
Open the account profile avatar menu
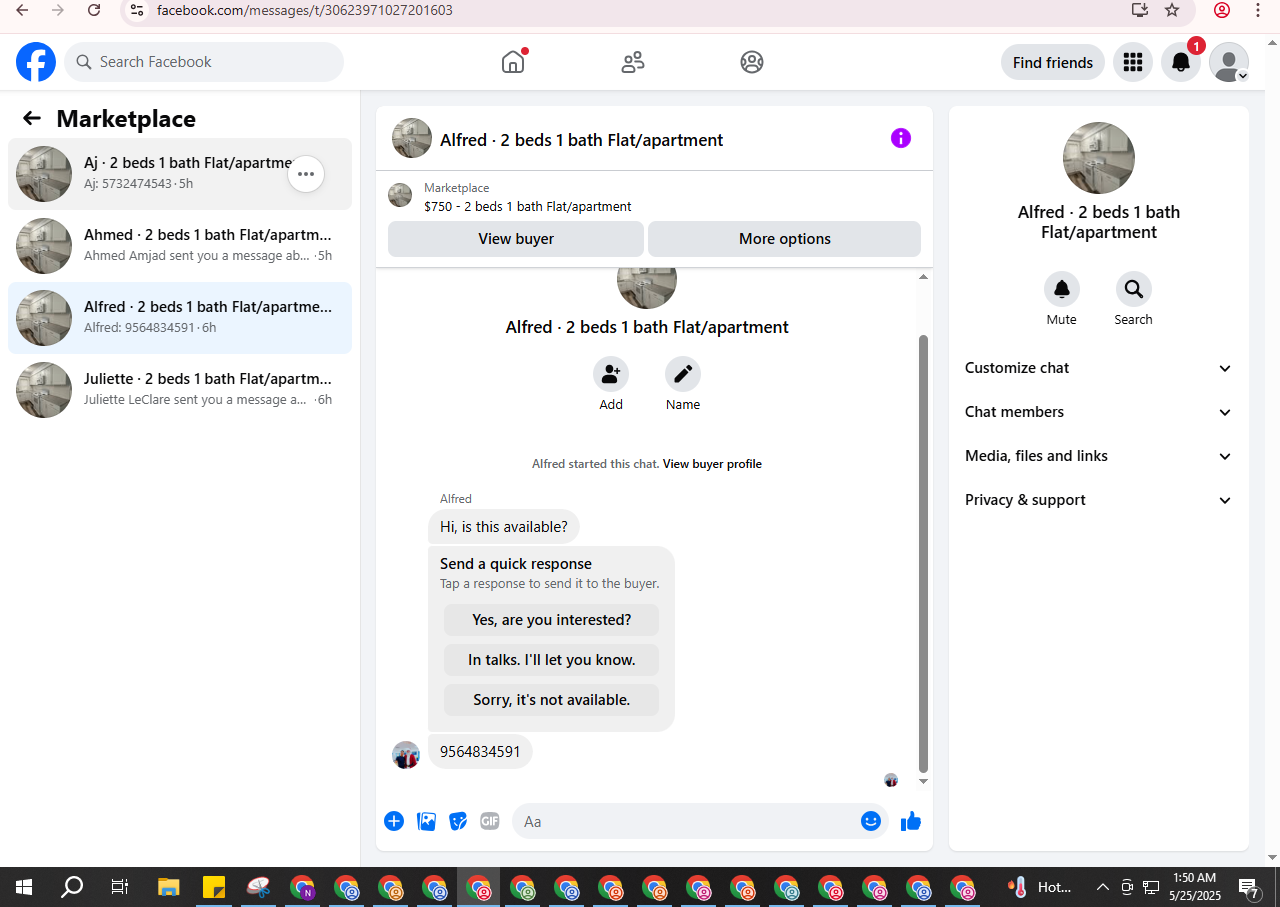click(1229, 62)
